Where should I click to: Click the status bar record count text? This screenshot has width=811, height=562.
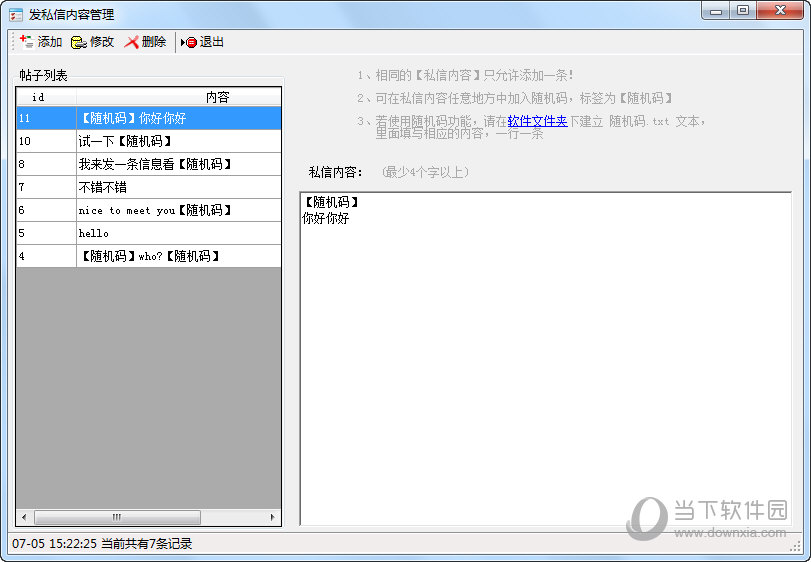(x=146, y=543)
